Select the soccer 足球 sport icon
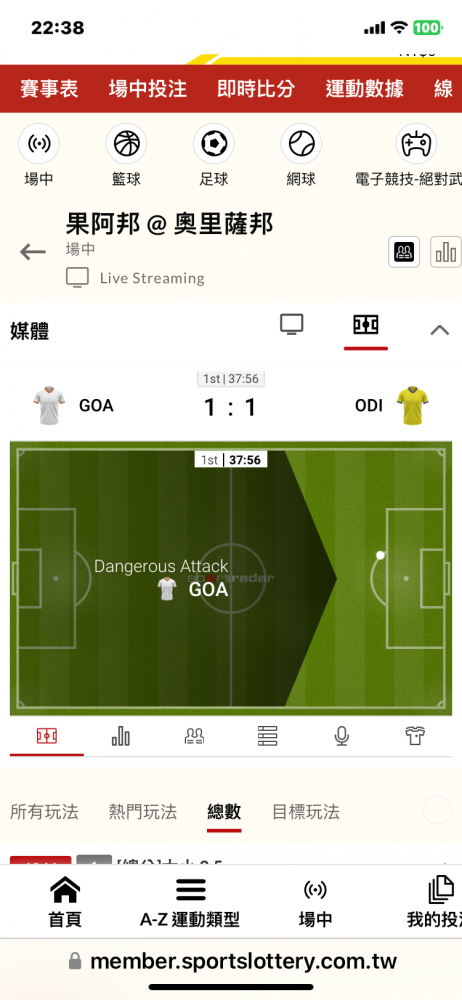 coord(214,144)
